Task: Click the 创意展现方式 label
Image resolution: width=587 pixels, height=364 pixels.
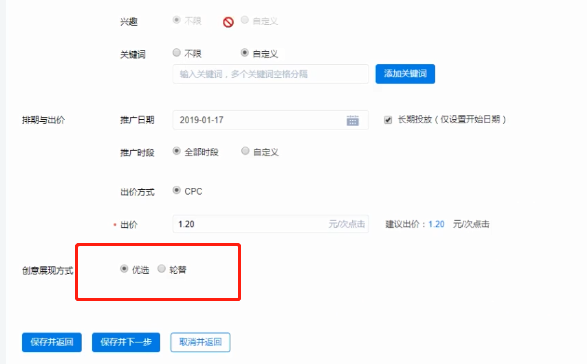Action: (x=48, y=270)
